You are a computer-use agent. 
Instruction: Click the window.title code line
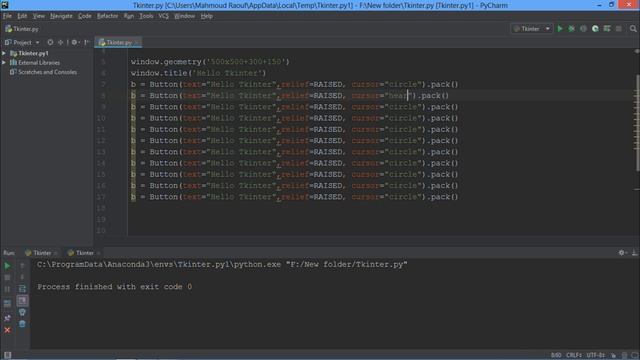pyautogui.click(x=198, y=73)
